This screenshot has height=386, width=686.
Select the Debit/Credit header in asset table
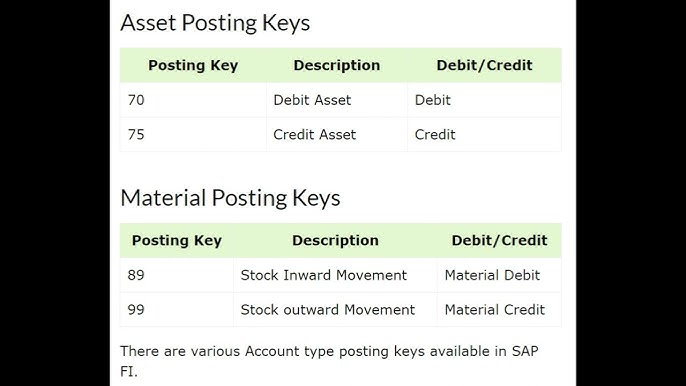pos(484,65)
